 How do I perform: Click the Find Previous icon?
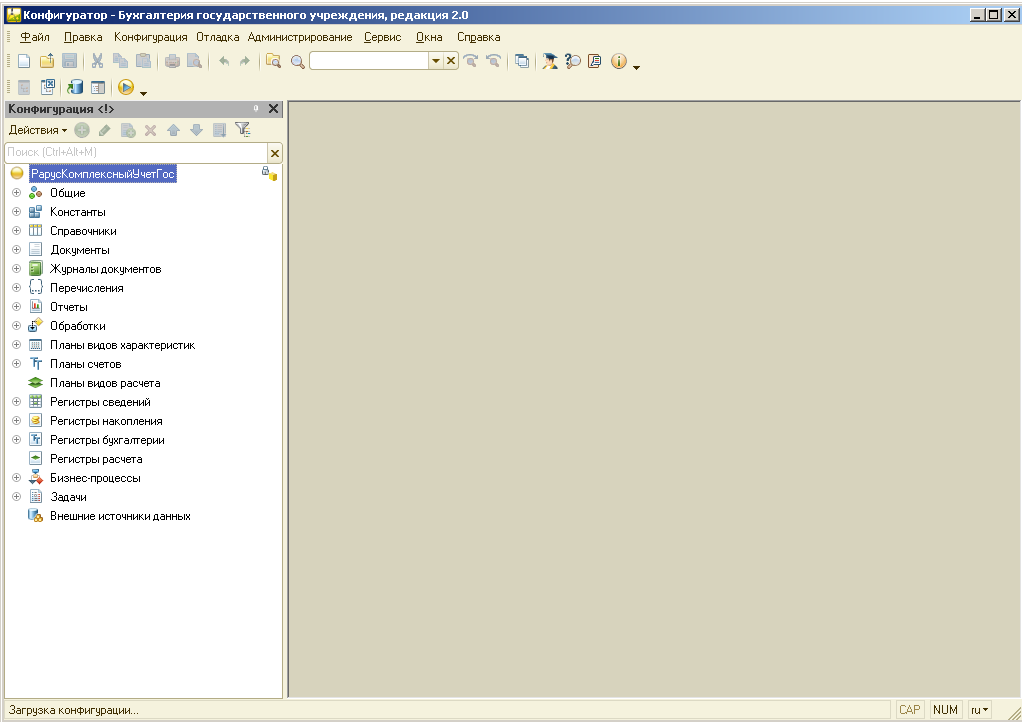click(x=493, y=61)
